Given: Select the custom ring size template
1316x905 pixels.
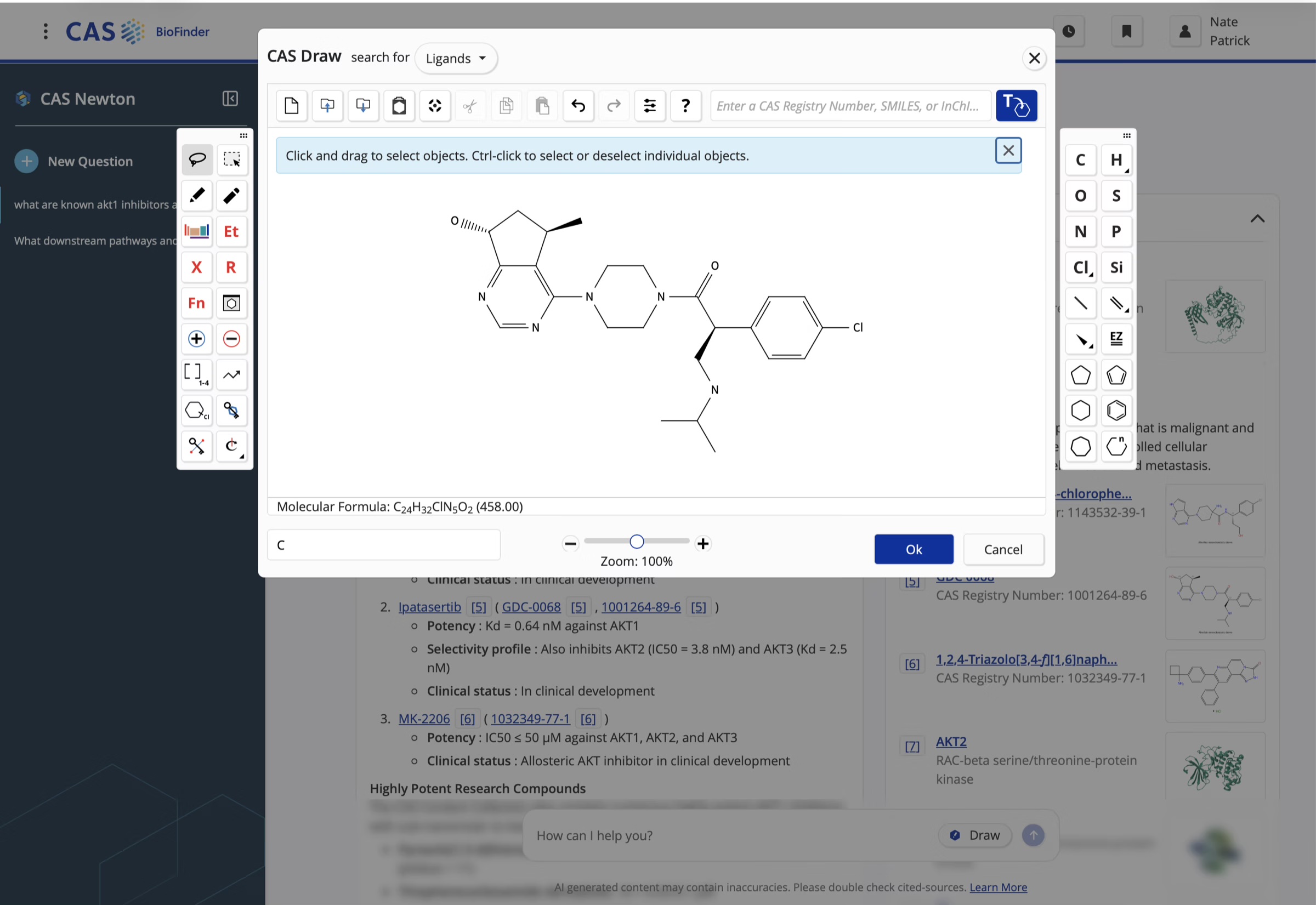Looking at the screenshot, I should 1116,446.
